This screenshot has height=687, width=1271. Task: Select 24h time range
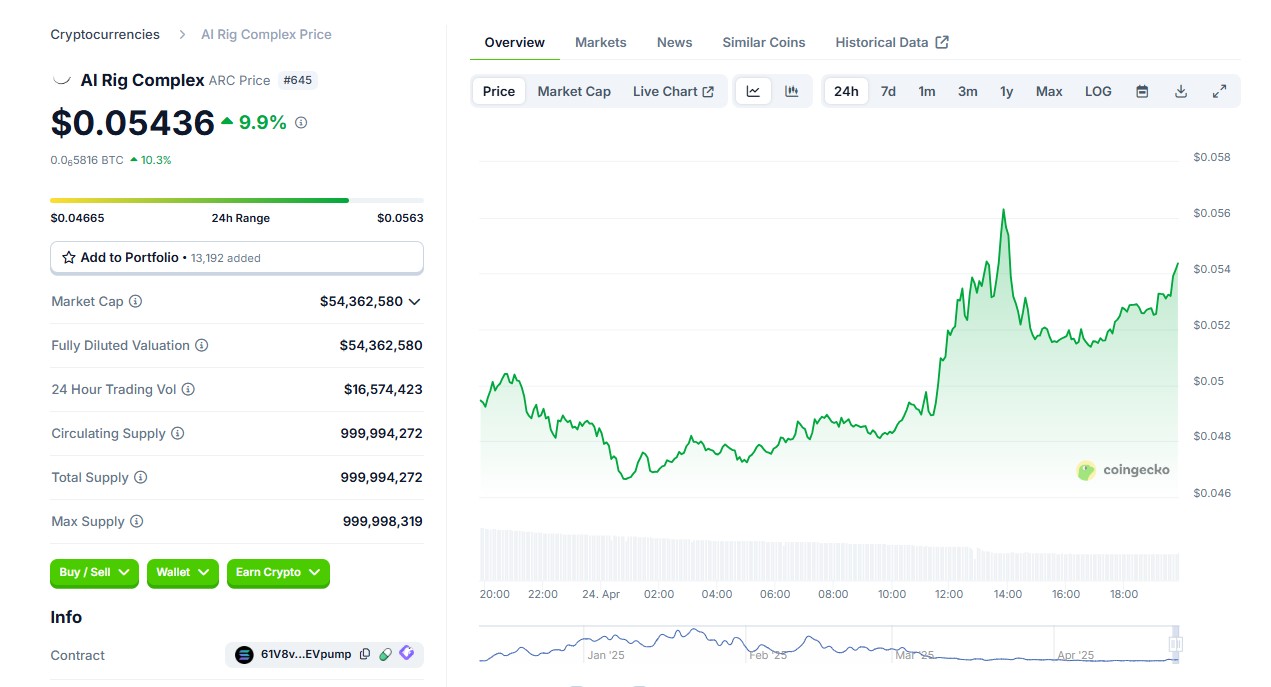(846, 91)
